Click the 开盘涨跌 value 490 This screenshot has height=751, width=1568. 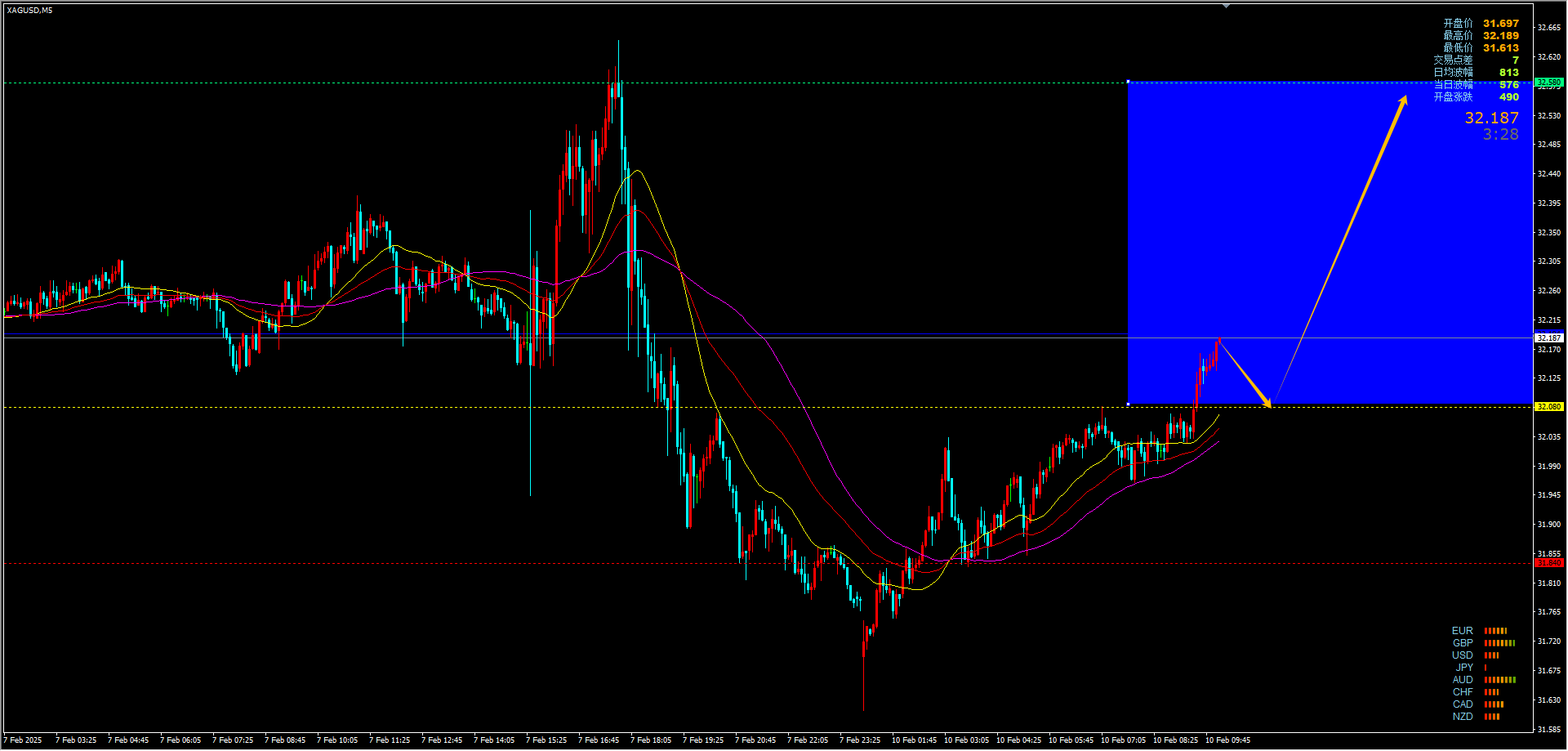pos(1509,97)
